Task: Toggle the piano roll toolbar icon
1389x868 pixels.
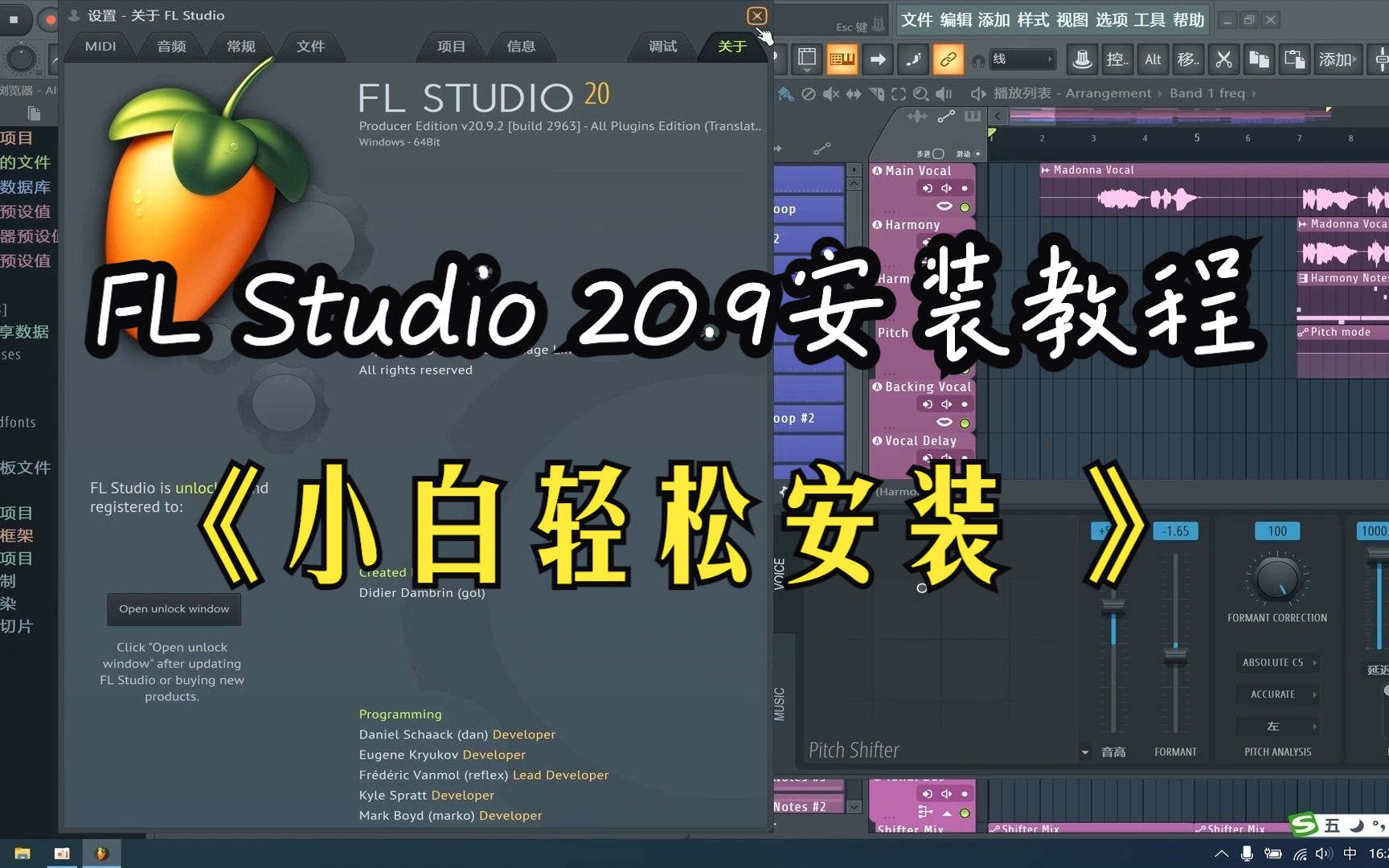Action: [842, 59]
